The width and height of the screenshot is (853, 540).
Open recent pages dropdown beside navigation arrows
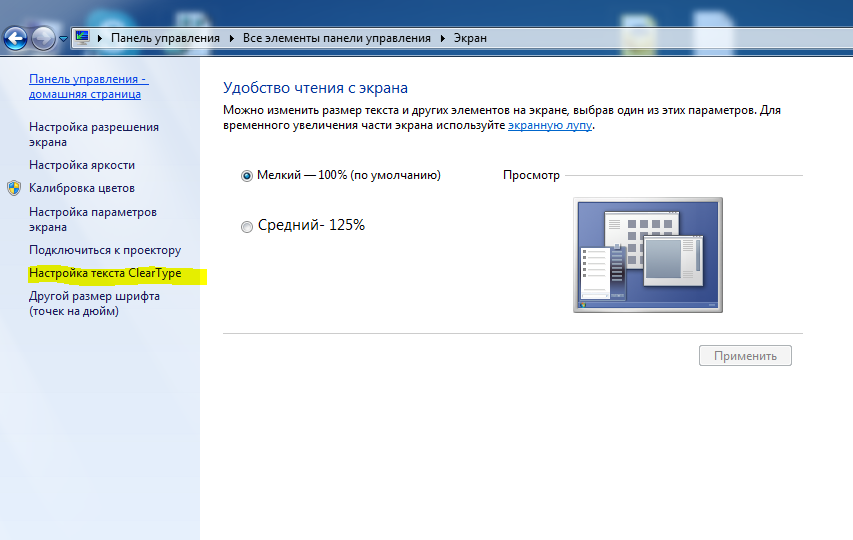click(63, 39)
